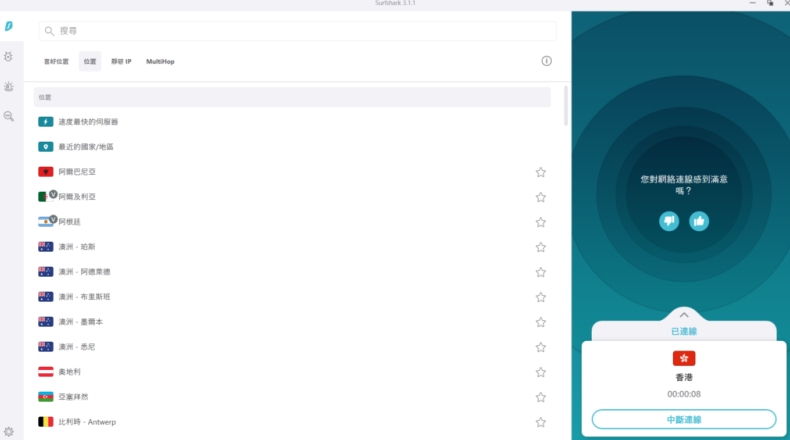Expand the 位置 section header
Viewport: 790px width, 440px height.
pyautogui.click(x=293, y=97)
